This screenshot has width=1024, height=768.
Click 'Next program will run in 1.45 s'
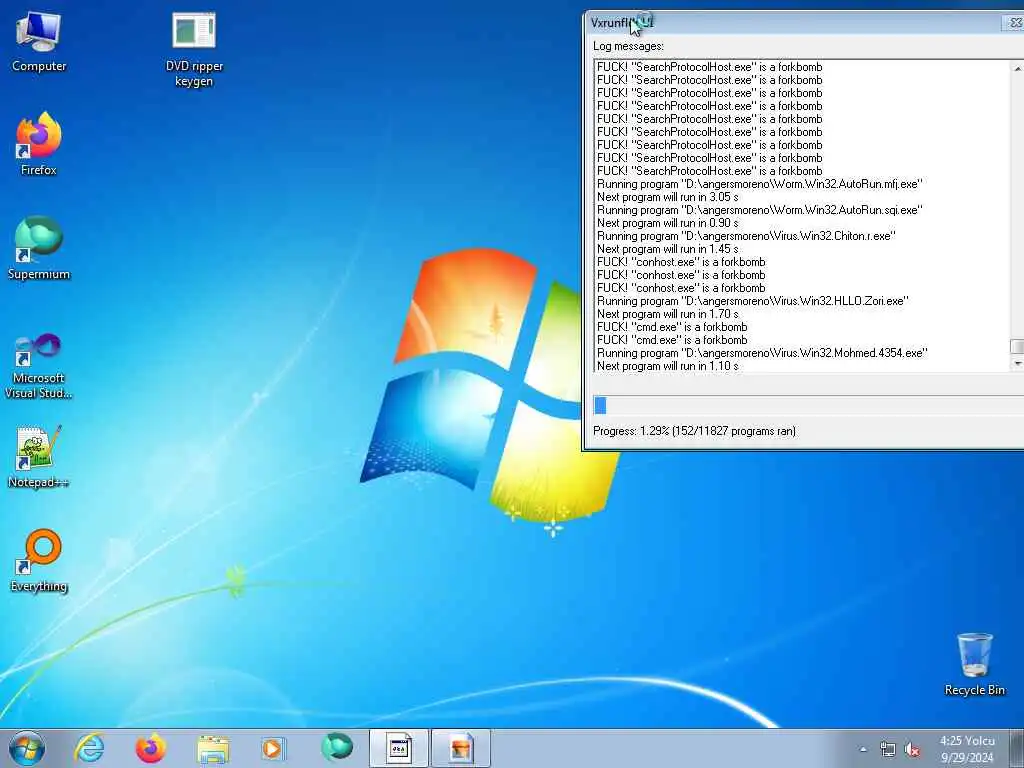(x=667, y=249)
